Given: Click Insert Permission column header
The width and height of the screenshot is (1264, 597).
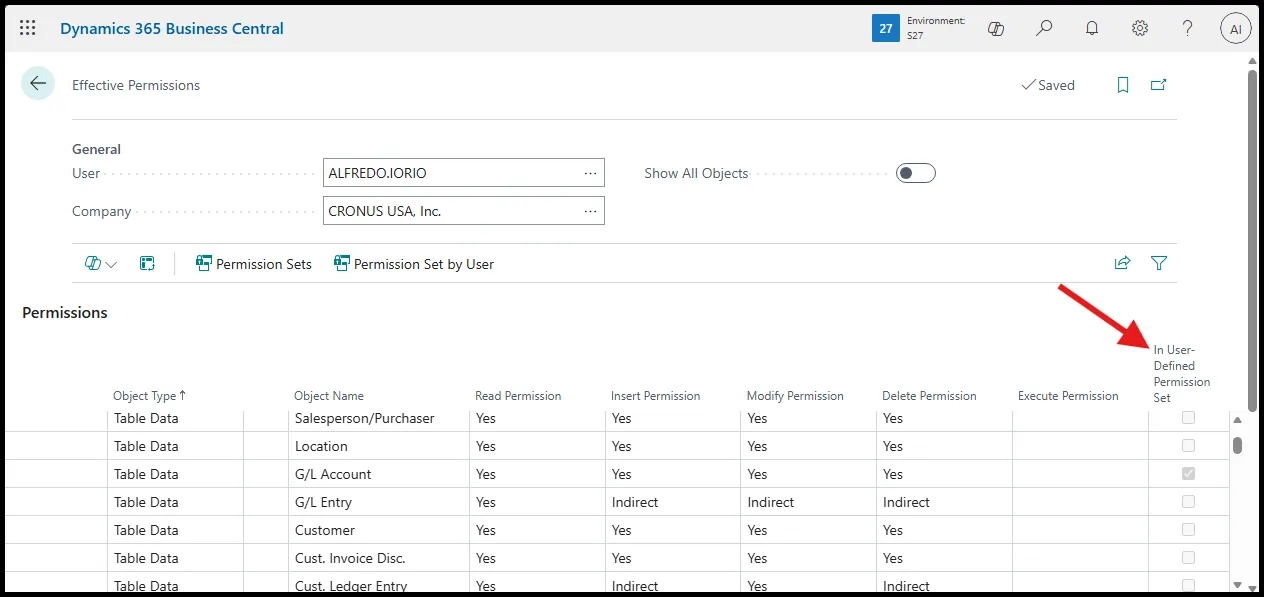Looking at the screenshot, I should pos(655,396).
